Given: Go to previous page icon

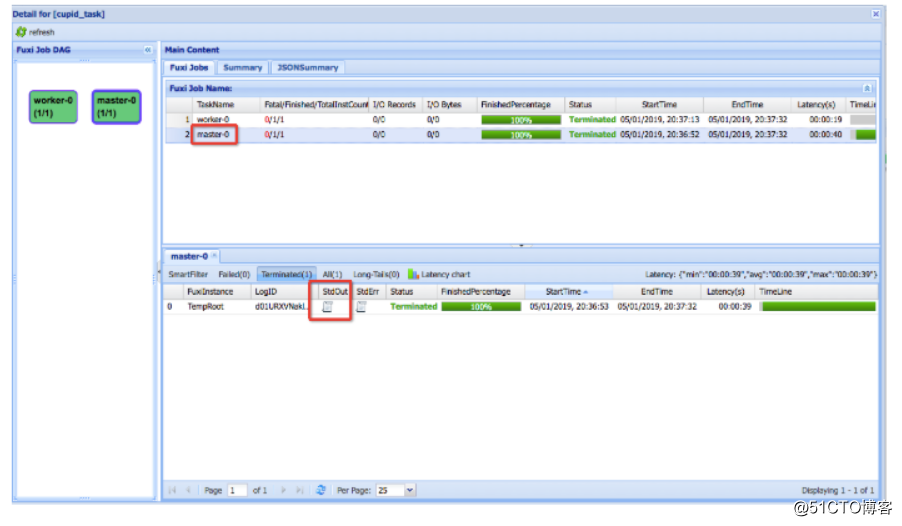Looking at the screenshot, I should coord(188,490).
